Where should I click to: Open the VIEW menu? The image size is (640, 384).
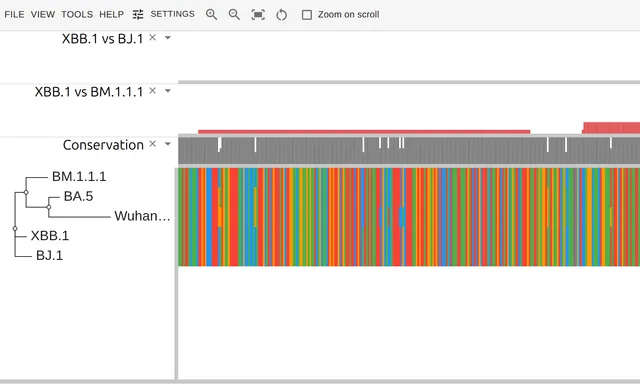(x=43, y=14)
